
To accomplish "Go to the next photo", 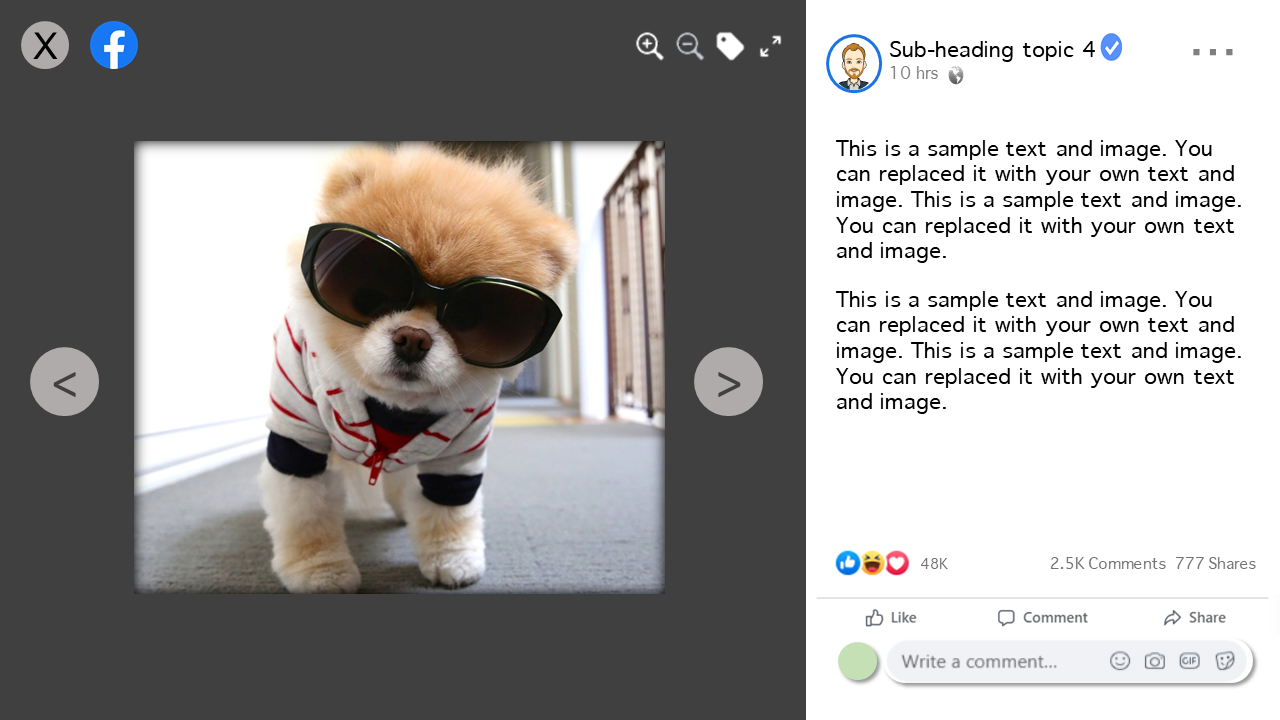I will click(728, 381).
